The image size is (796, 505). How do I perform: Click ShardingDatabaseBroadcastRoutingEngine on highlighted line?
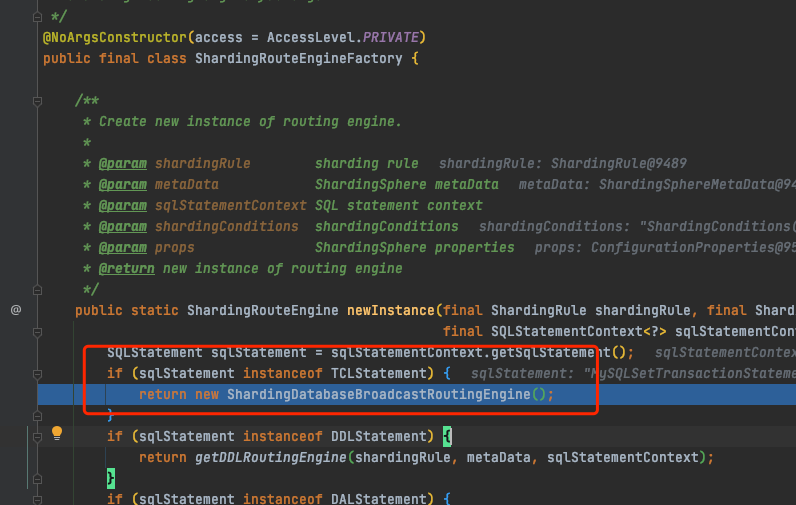(x=378, y=394)
